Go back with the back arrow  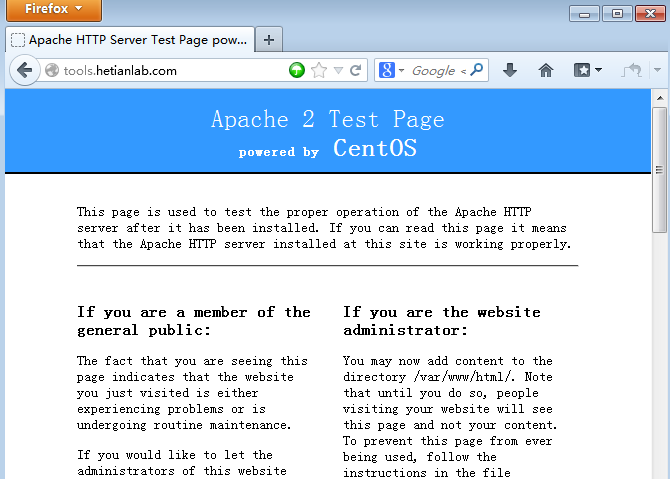24,70
